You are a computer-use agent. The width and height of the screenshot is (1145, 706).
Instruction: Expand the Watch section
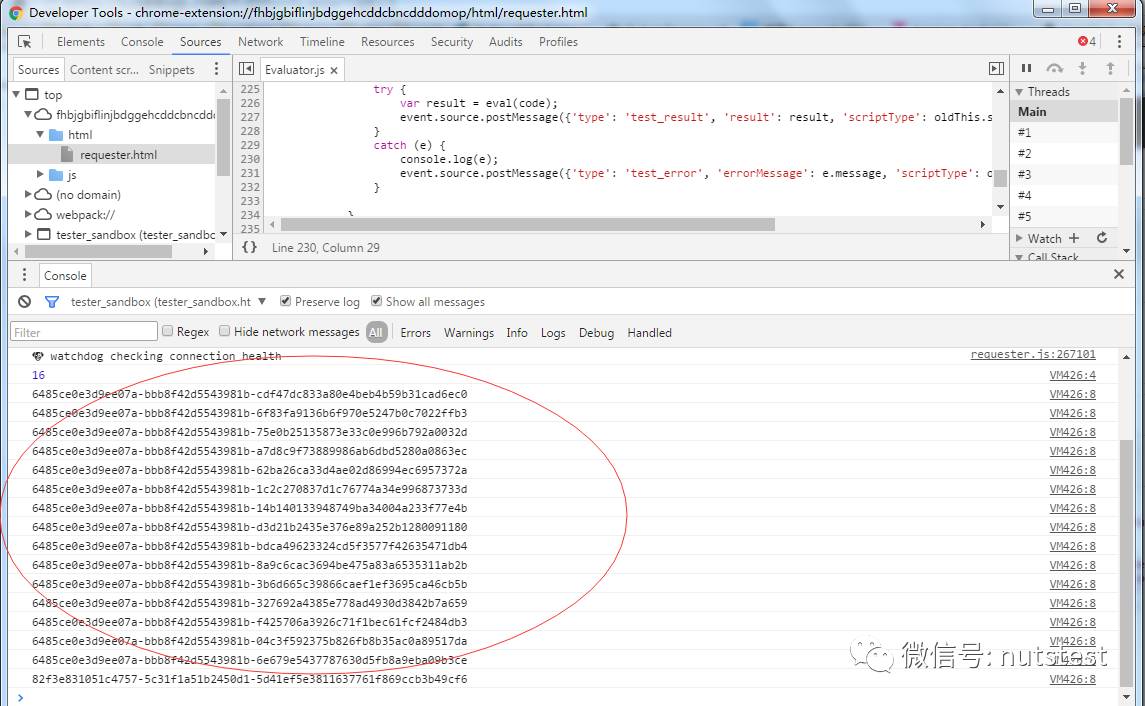coord(1019,238)
